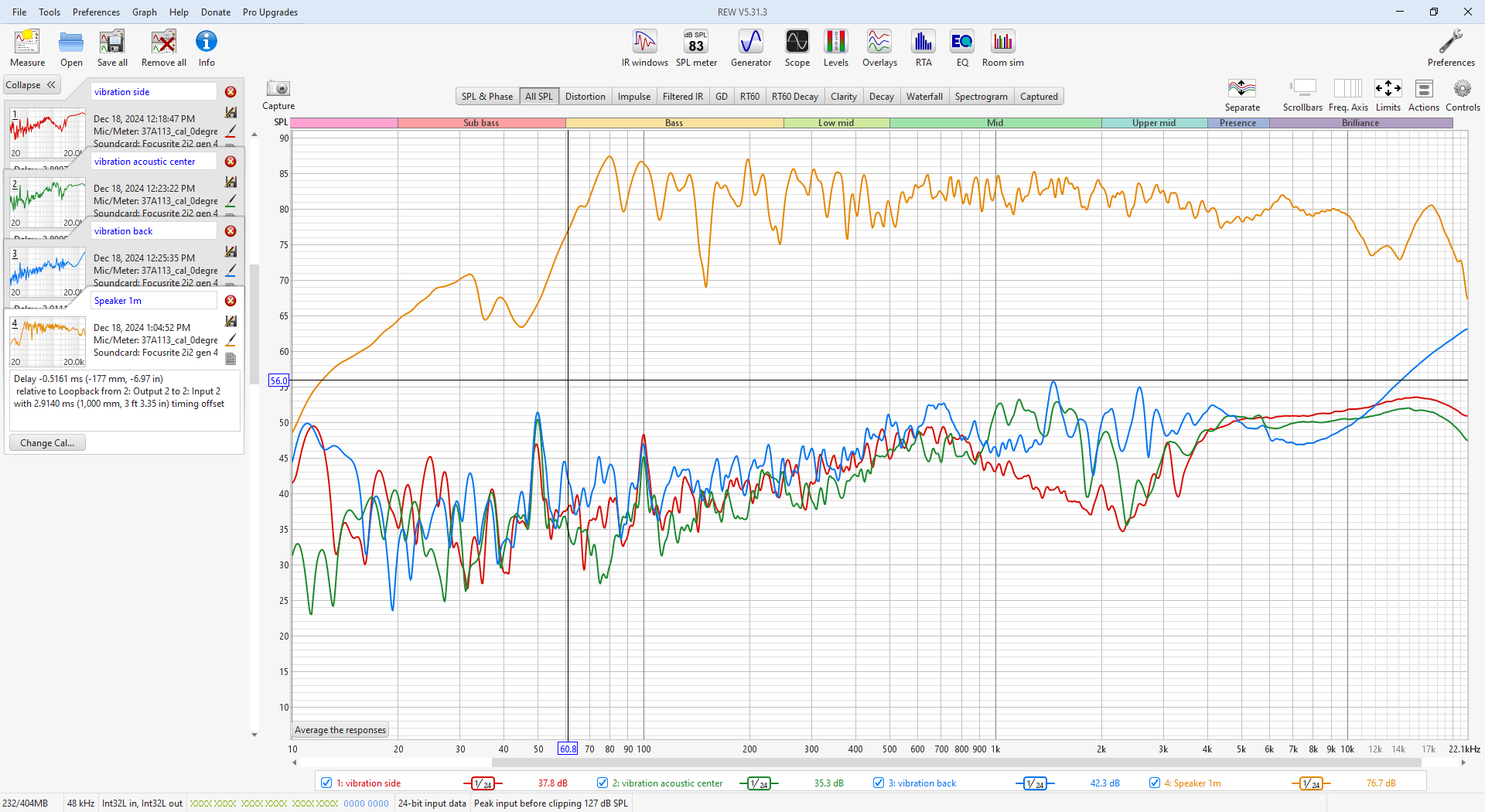The image size is (1485, 812).
Task: Open notes for Speaker 1m measurement
Action: 230,358
